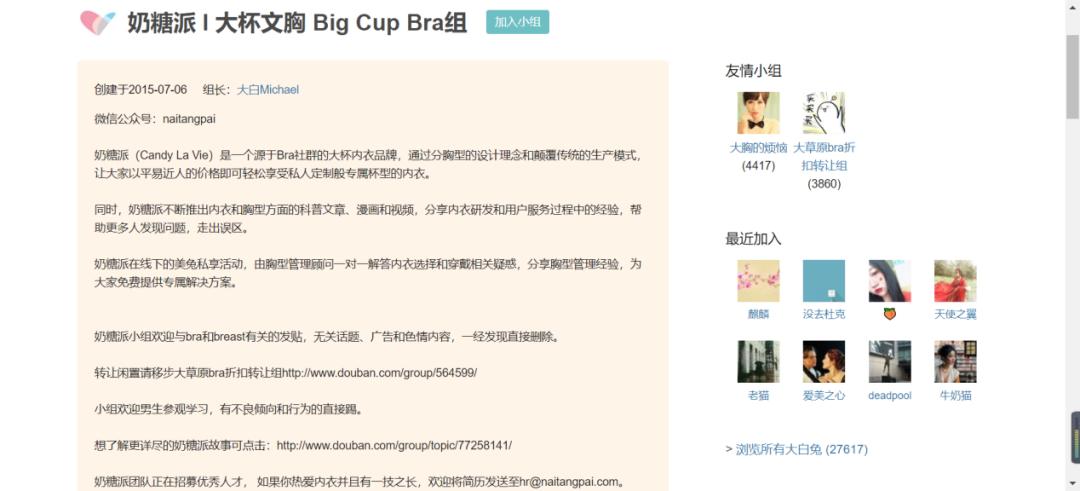
Task: Open the 大胸的烦恼 group avatar thumbnail
Action: tap(758, 112)
